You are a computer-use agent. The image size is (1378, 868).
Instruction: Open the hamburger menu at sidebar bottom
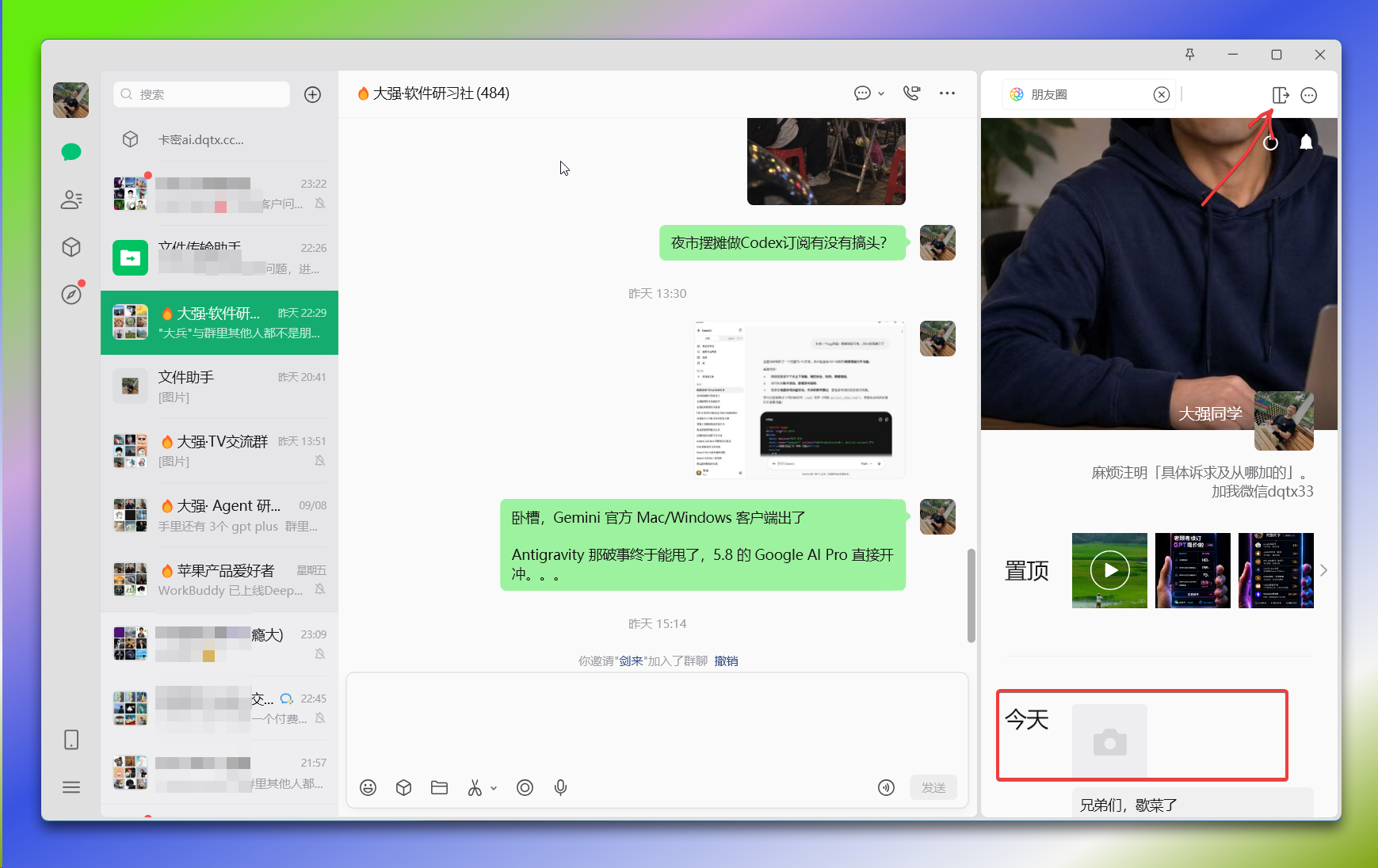(71, 787)
